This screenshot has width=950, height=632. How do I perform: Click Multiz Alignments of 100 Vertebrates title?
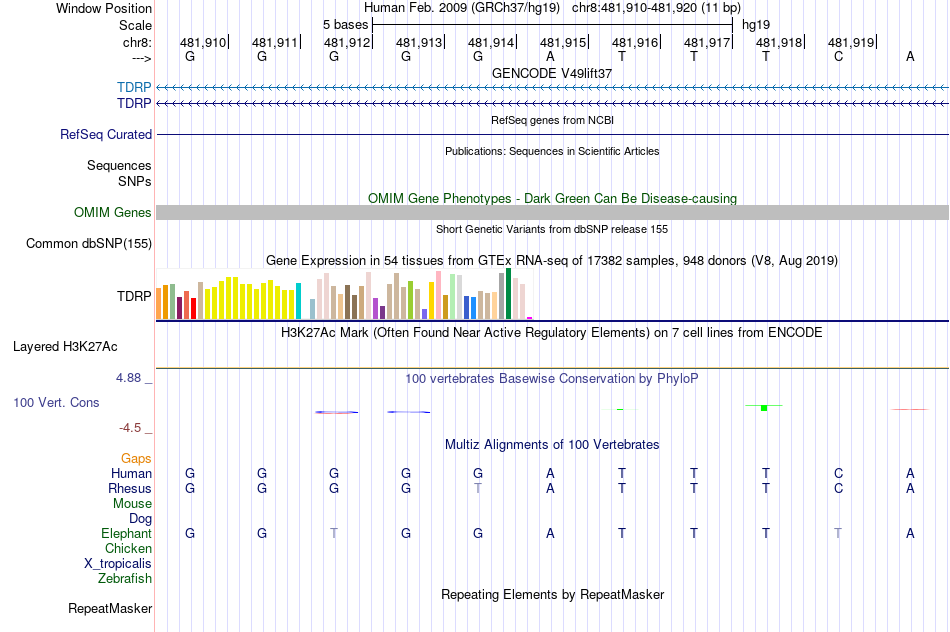tap(552, 445)
